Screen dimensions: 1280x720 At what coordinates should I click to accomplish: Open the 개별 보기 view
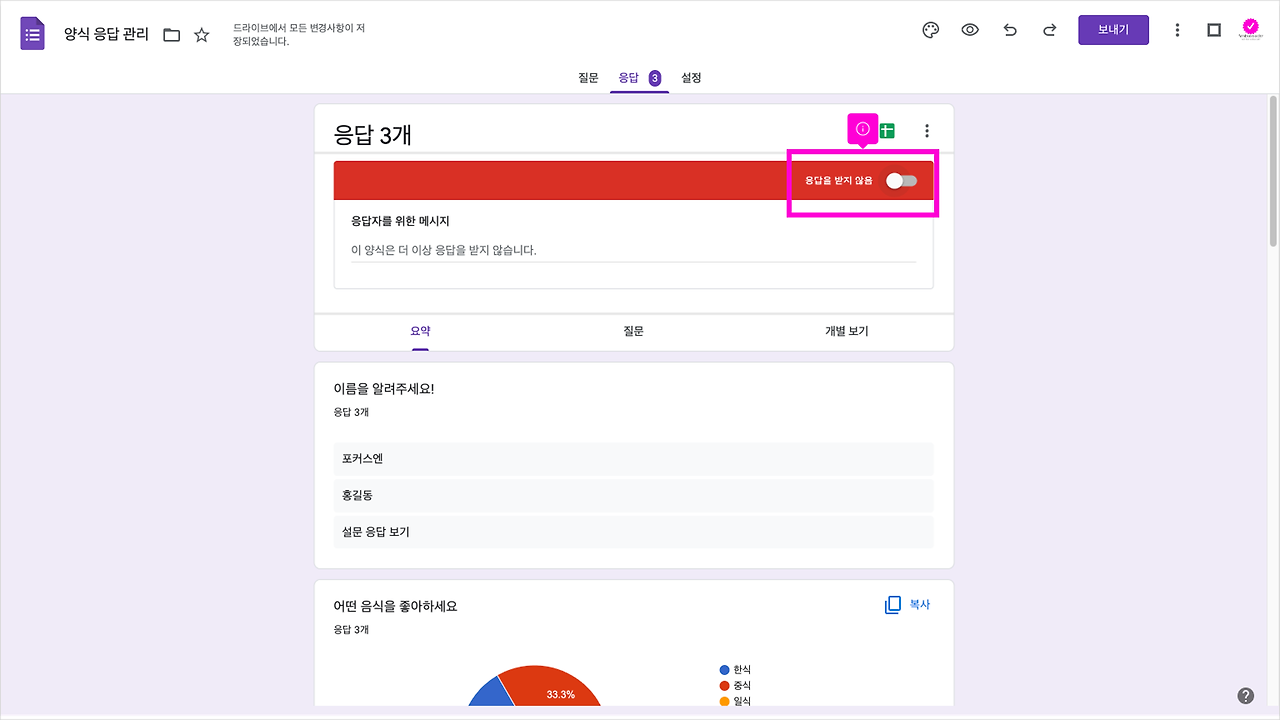coord(846,330)
